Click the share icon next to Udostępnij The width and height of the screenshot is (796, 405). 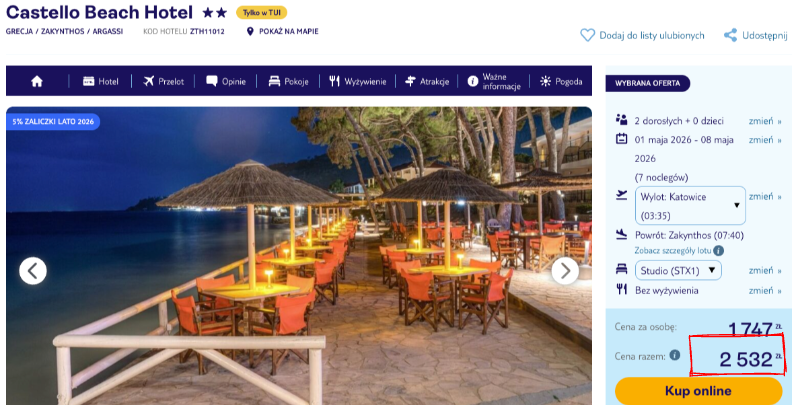(x=731, y=35)
